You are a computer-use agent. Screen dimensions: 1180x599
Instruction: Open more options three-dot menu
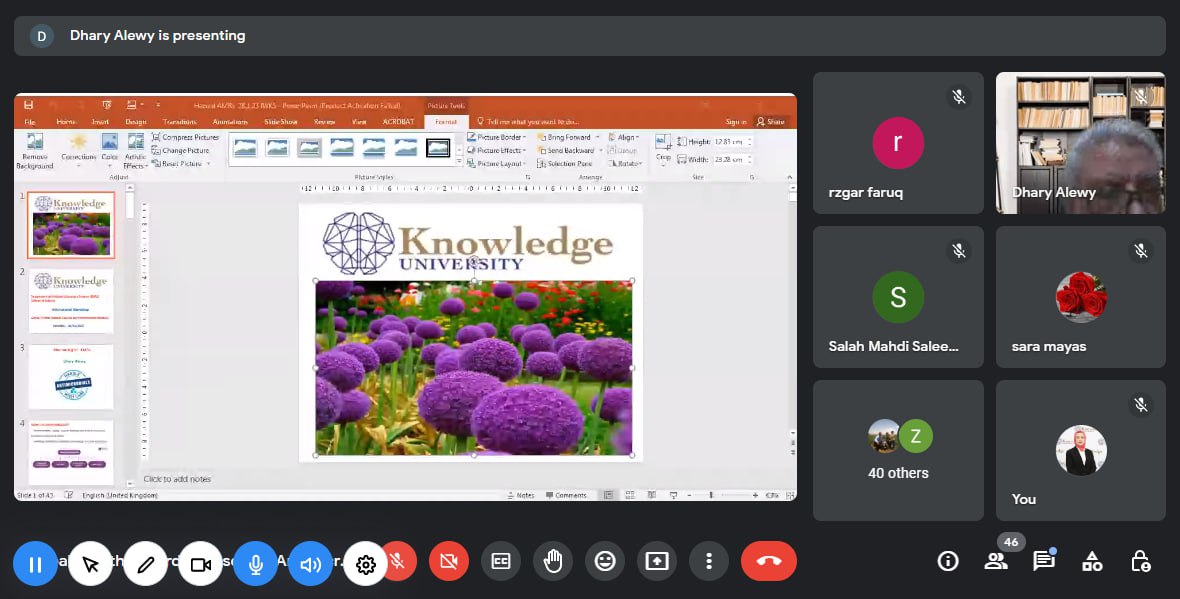pos(708,561)
